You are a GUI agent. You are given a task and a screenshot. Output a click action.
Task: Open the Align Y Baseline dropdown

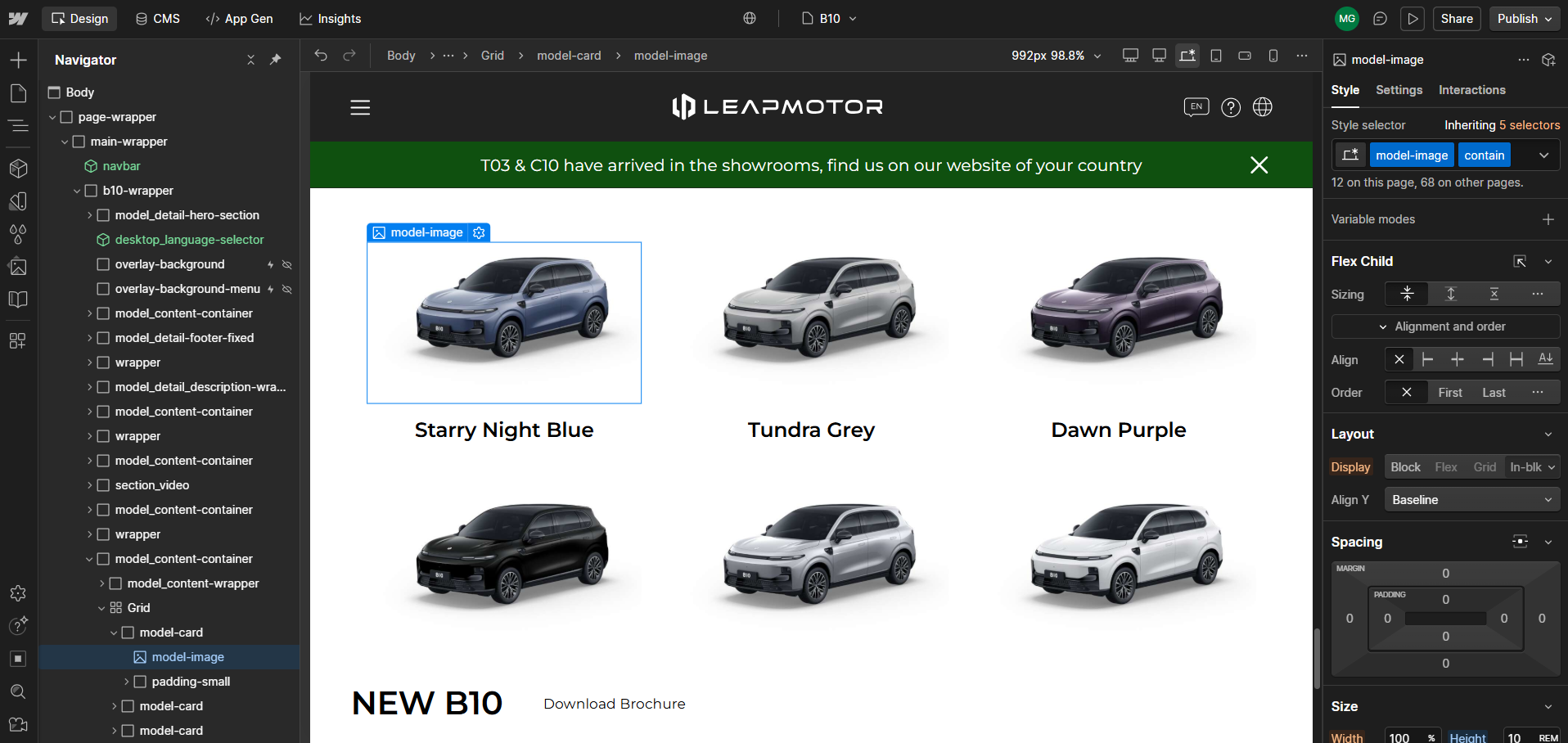coord(1471,500)
